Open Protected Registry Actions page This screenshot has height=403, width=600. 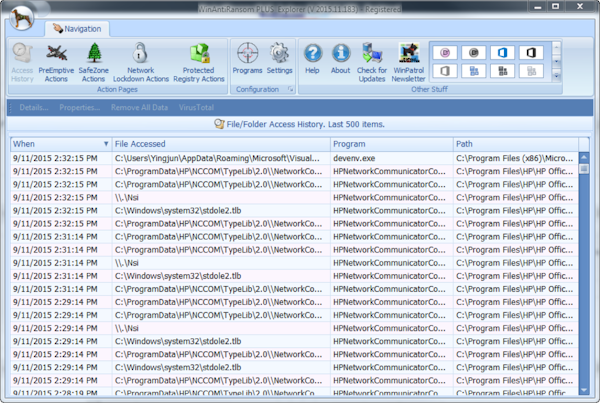tap(199, 60)
